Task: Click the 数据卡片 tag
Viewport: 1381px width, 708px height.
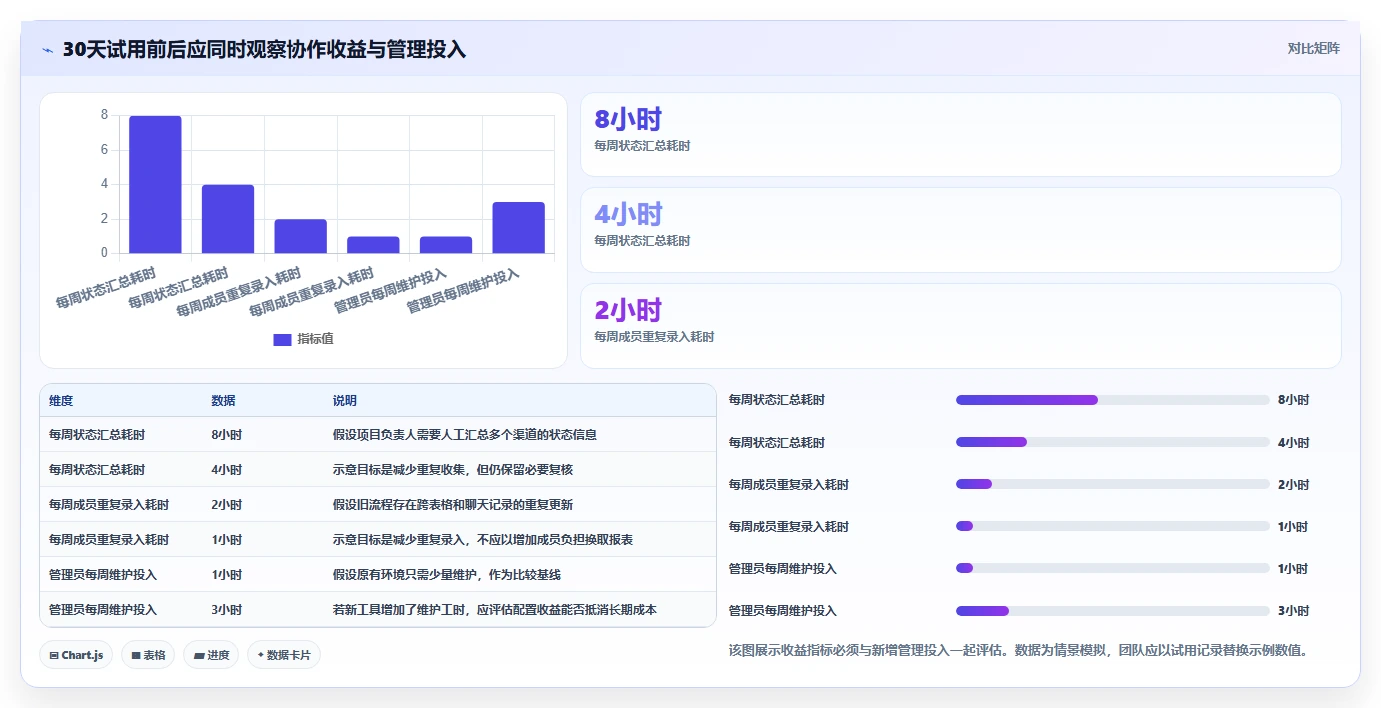Action: pyautogui.click(x=284, y=655)
